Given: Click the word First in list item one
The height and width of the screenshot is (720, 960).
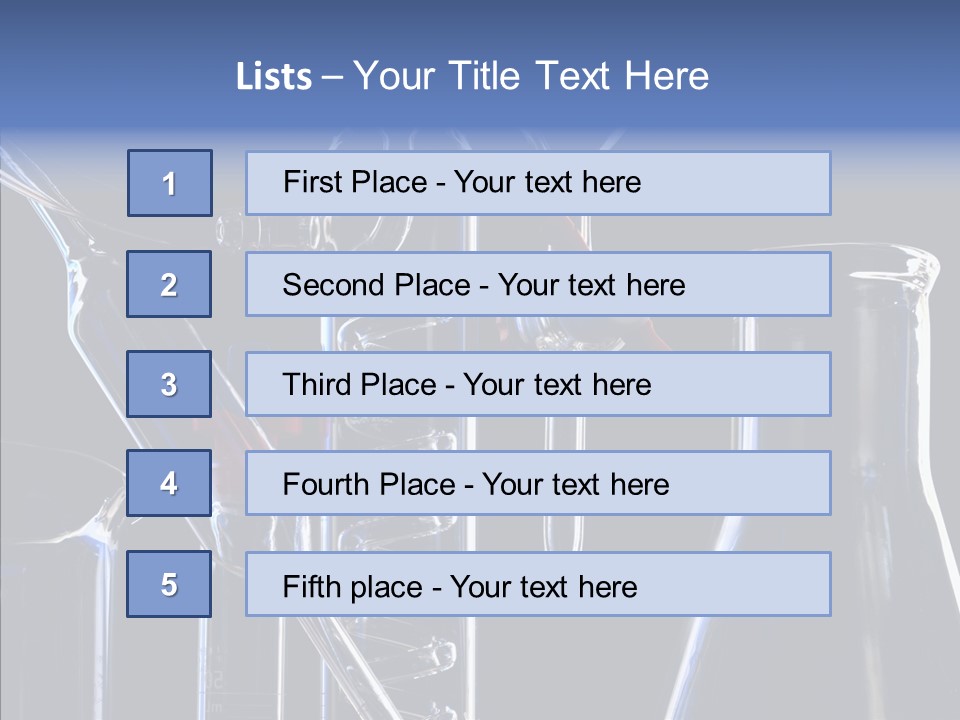Looking at the screenshot, I should point(312,182).
